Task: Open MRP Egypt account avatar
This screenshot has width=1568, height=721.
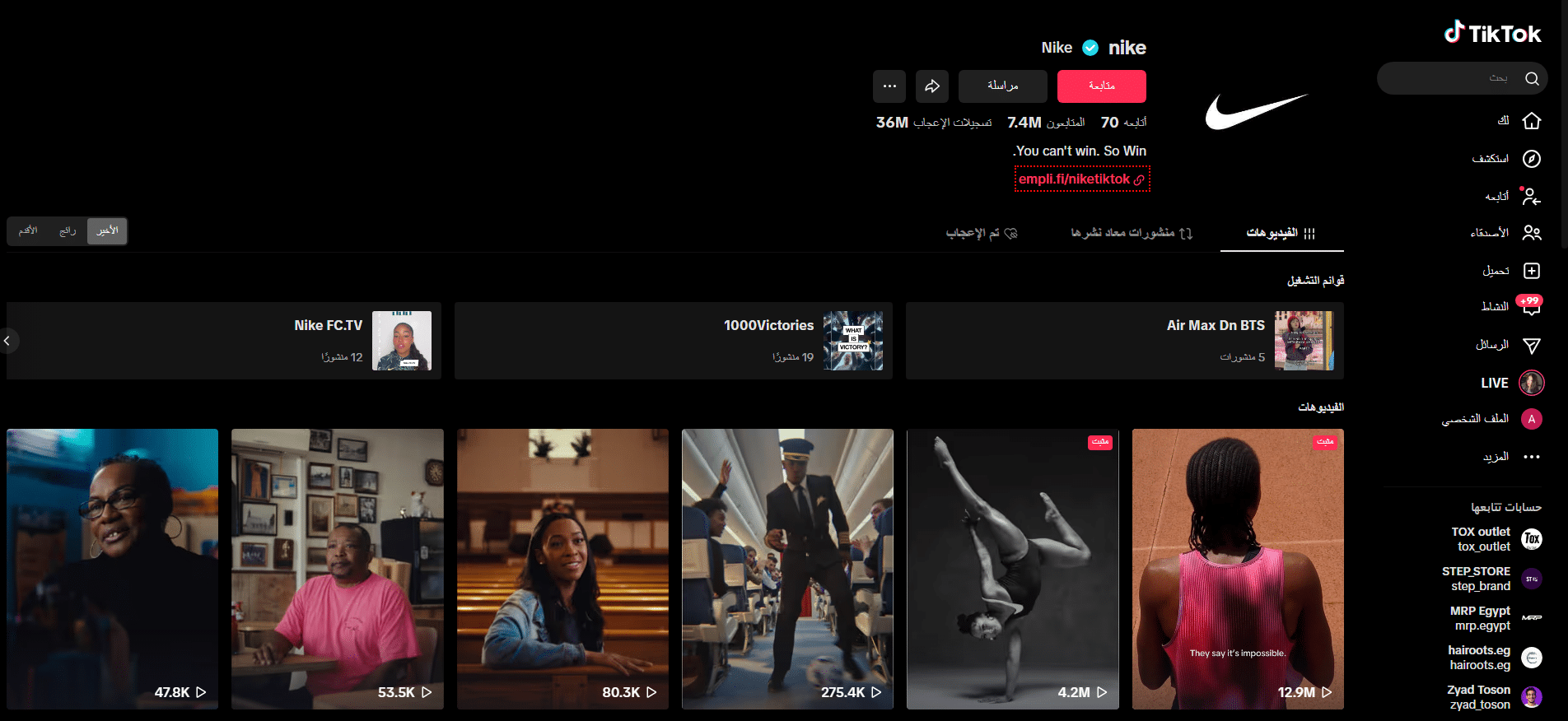Action: pos(1532,618)
